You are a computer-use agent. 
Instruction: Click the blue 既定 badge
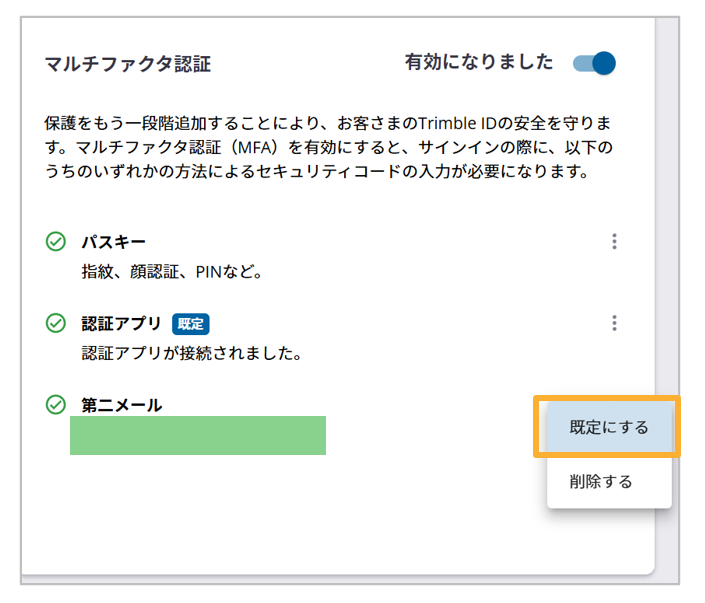(x=190, y=324)
